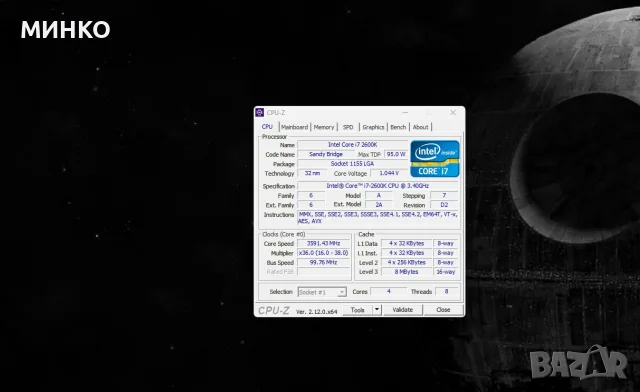Viewport: 640px width, 392px height.
Task: Click the Model value 'A'
Action: (379, 196)
